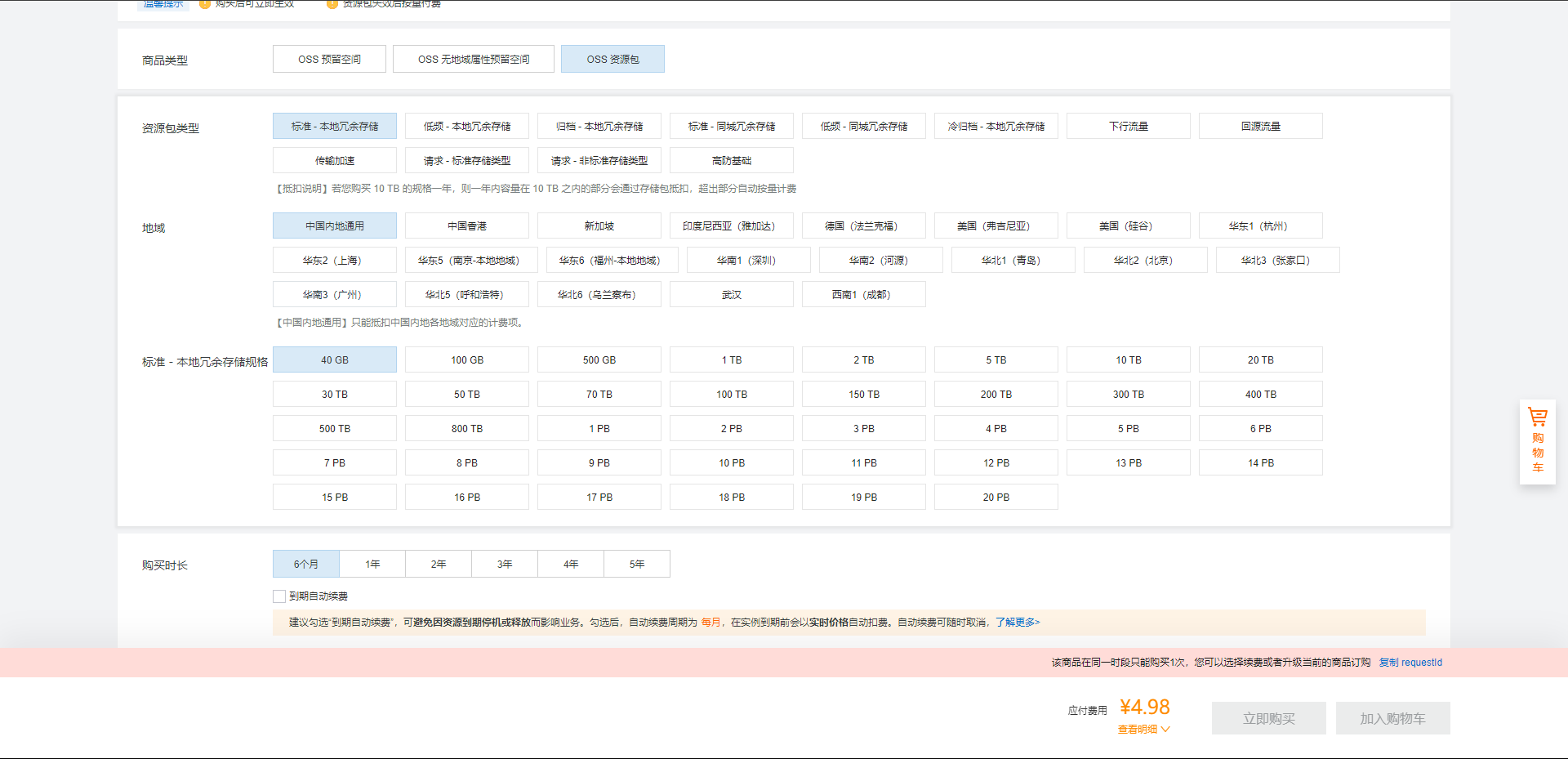1568x759 pixels.
Task: Select the 下行流量 package type
Action: point(1129,126)
